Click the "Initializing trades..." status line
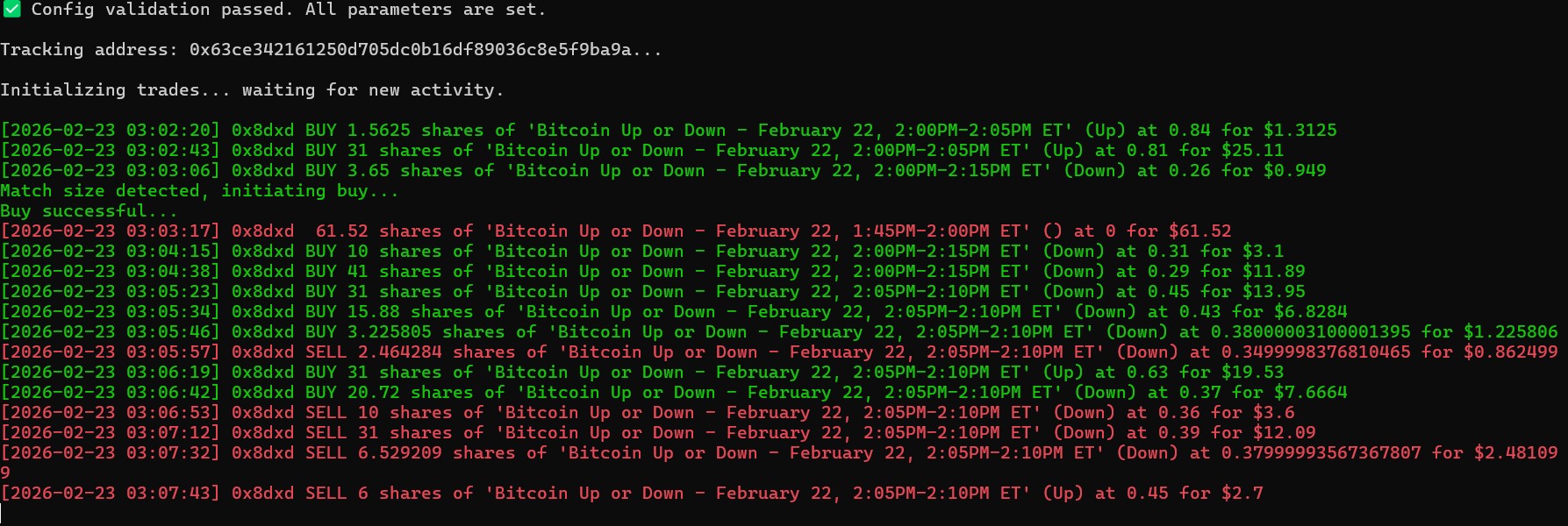This screenshot has width=1568, height=526. [x=252, y=90]
